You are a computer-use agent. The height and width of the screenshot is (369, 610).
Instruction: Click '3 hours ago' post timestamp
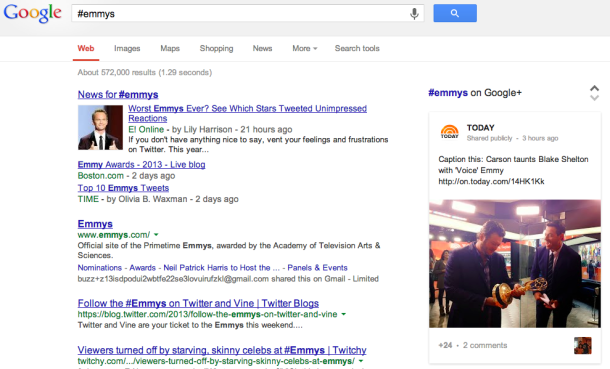[540, 138]
